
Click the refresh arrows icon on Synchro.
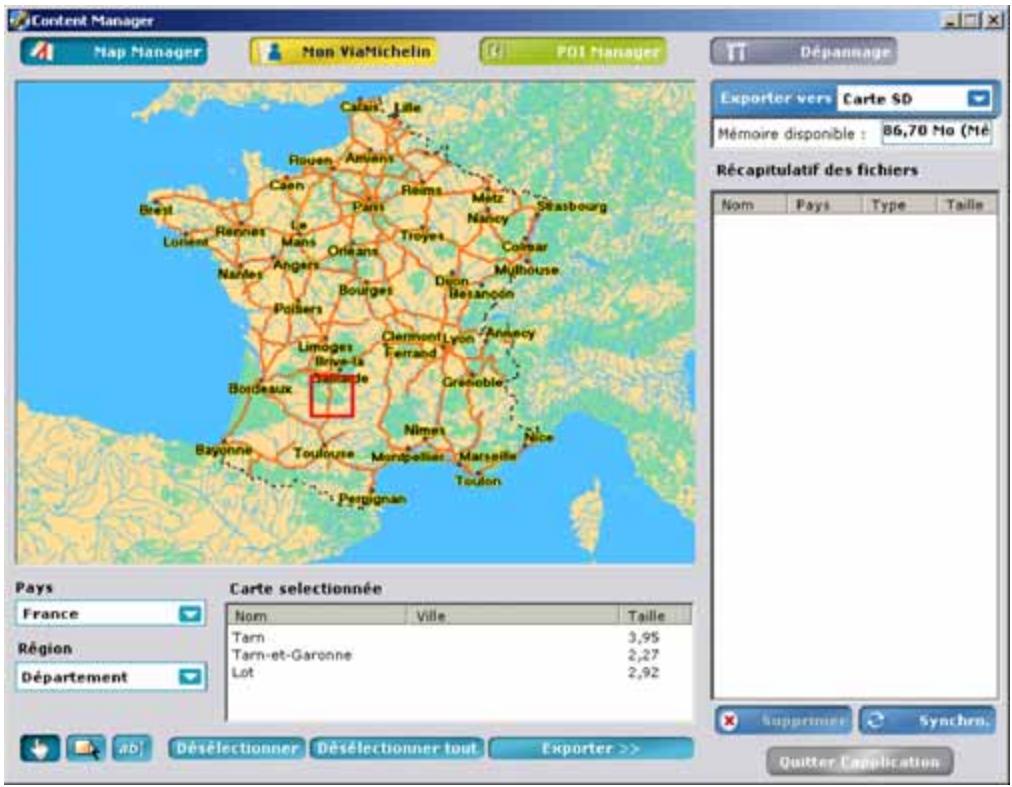[875, 721]
